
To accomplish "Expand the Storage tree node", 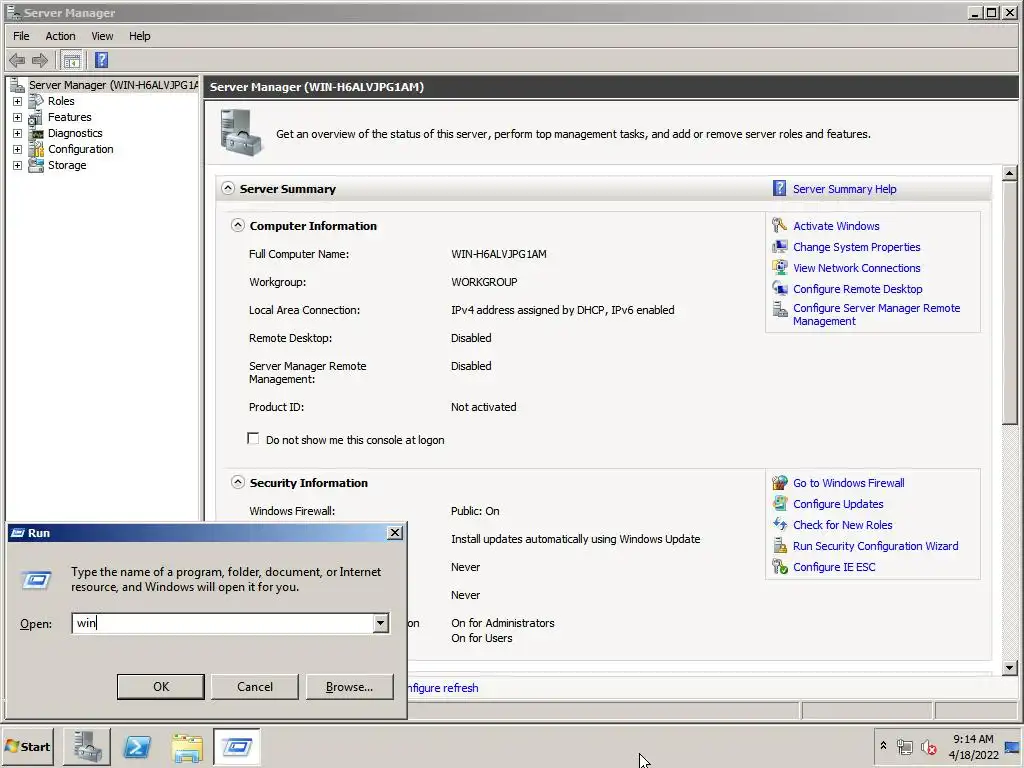I will pyautogui.click(x=18, y=165).
